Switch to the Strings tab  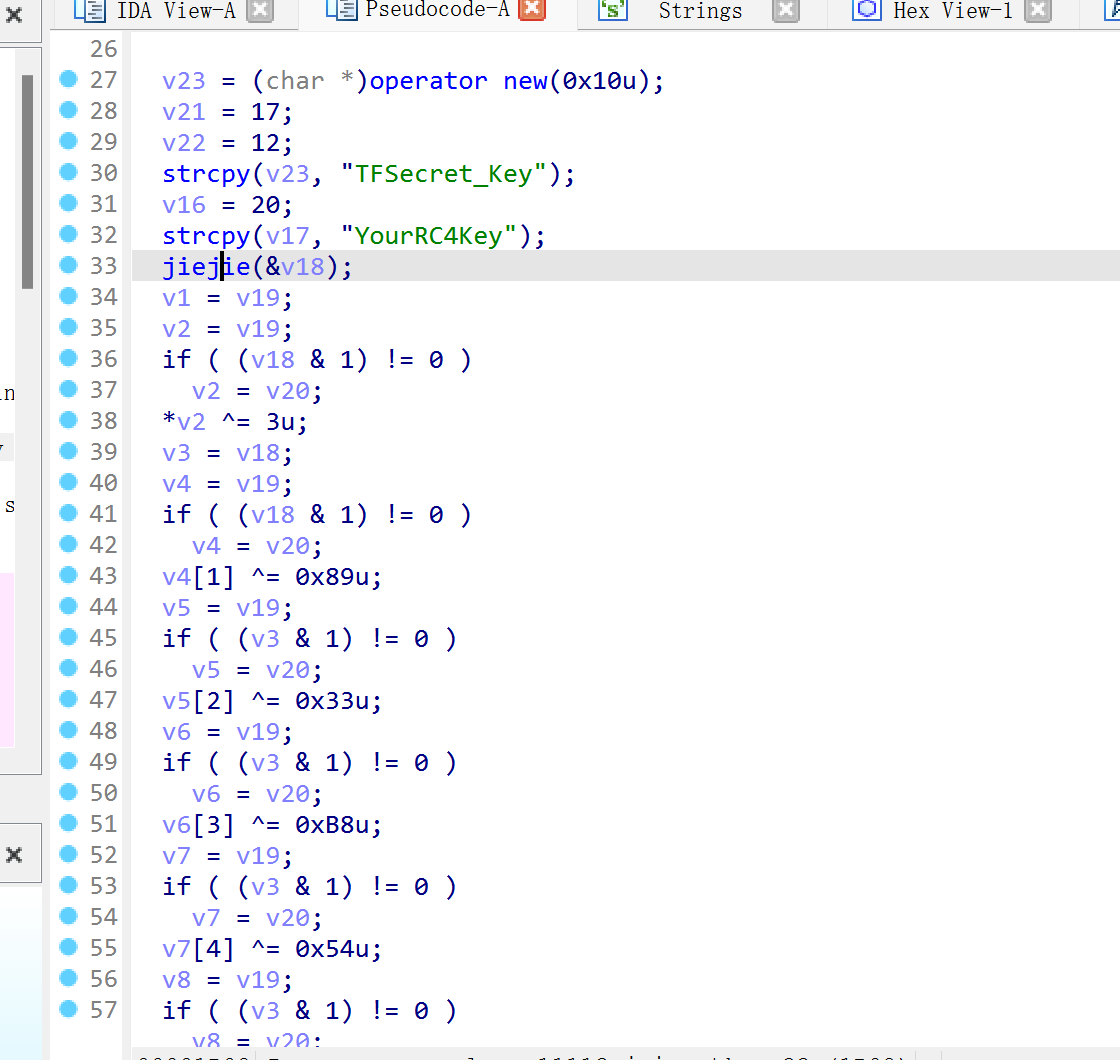[x=700, y=11]
